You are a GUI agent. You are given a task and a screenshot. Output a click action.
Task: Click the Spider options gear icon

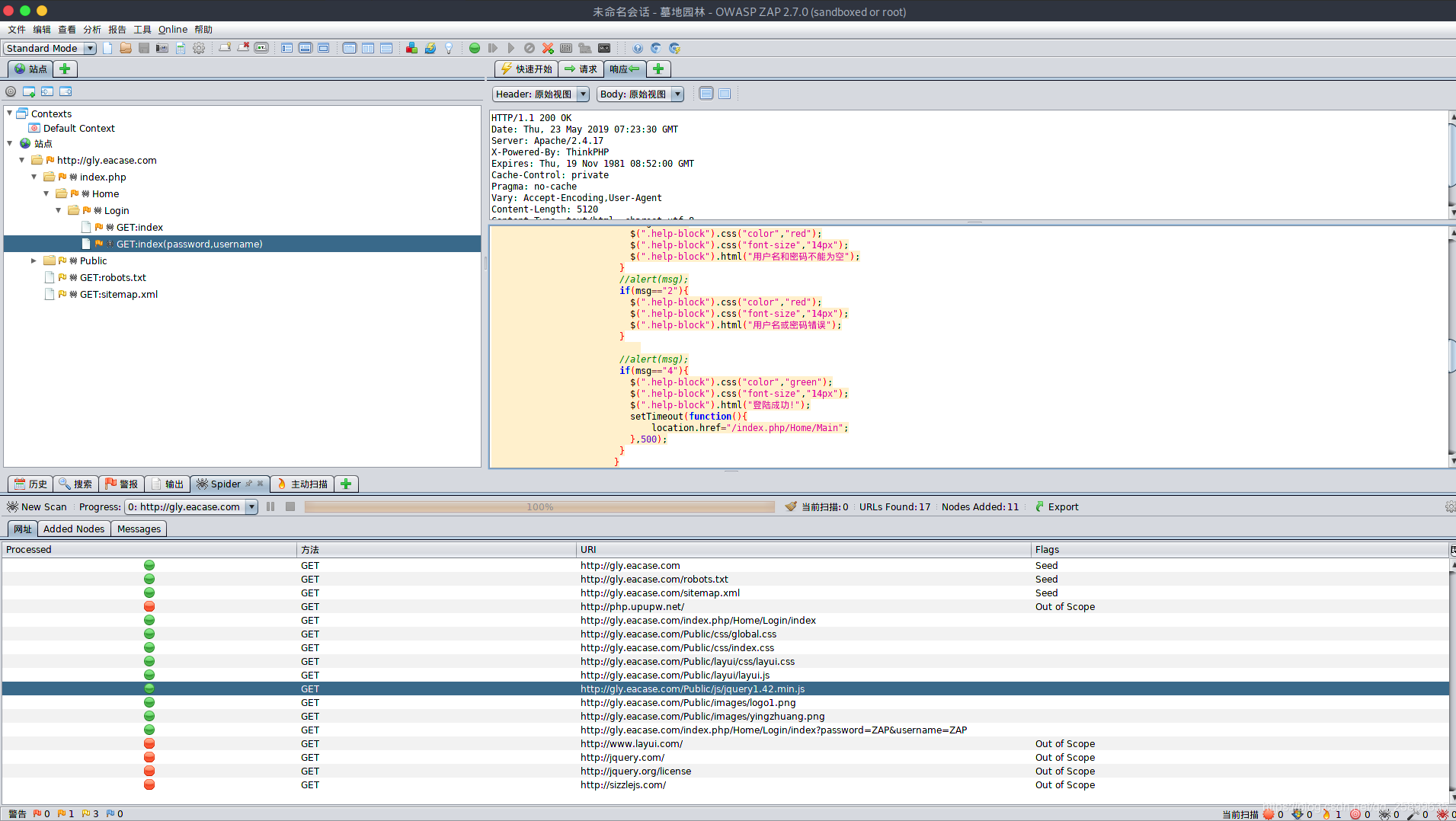click(1449, 506)
